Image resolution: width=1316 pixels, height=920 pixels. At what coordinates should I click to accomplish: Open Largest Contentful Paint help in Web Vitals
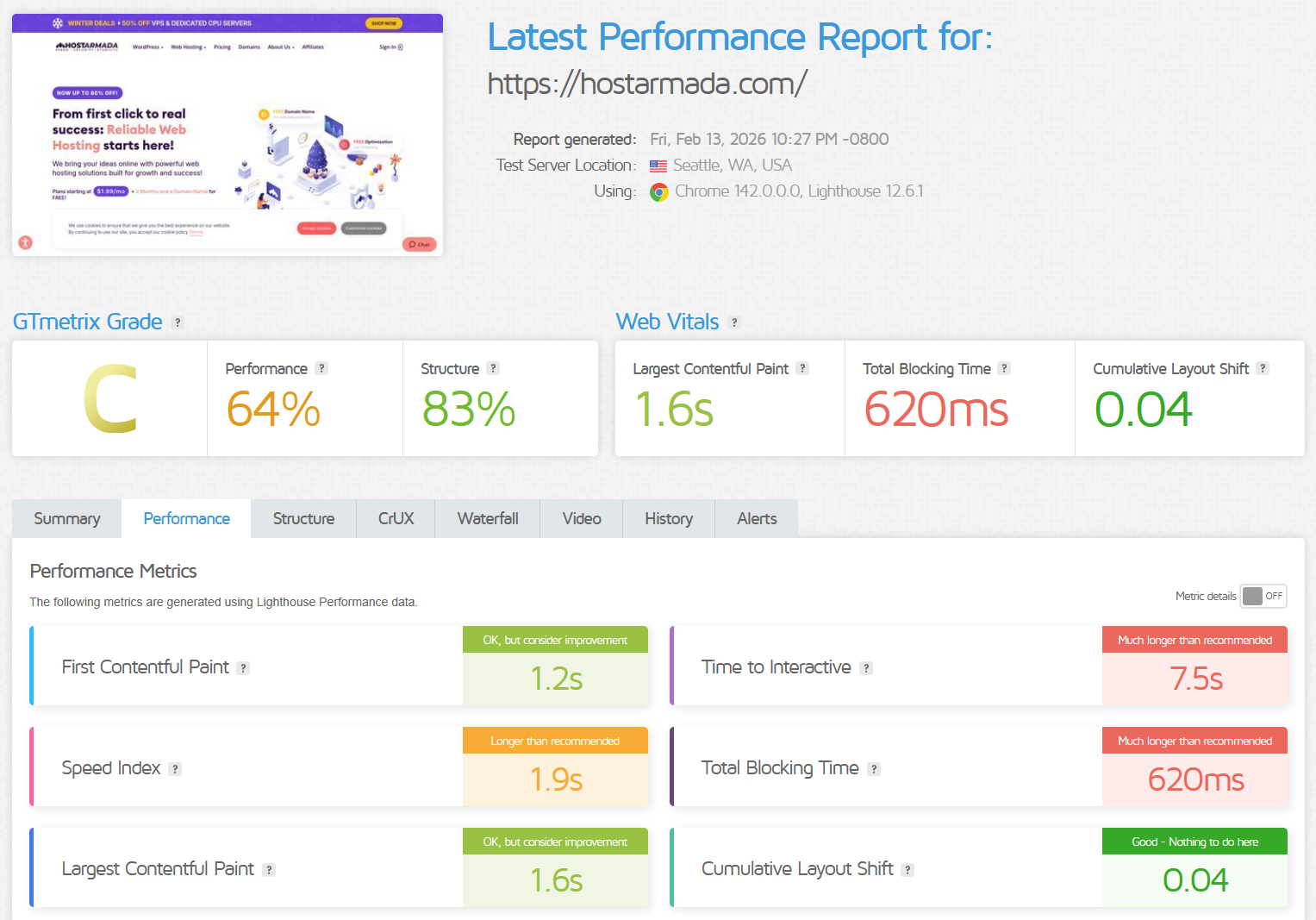pos(803,368)
